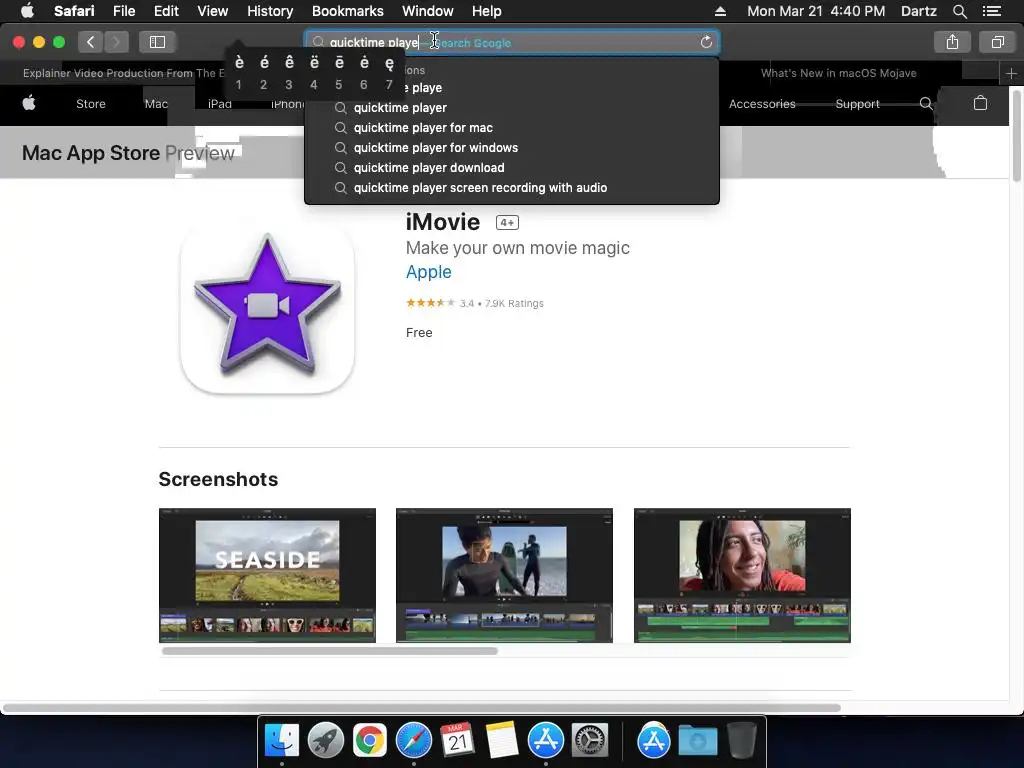Open the Window menu
The image size is (1024, 768).
point(428,11)
